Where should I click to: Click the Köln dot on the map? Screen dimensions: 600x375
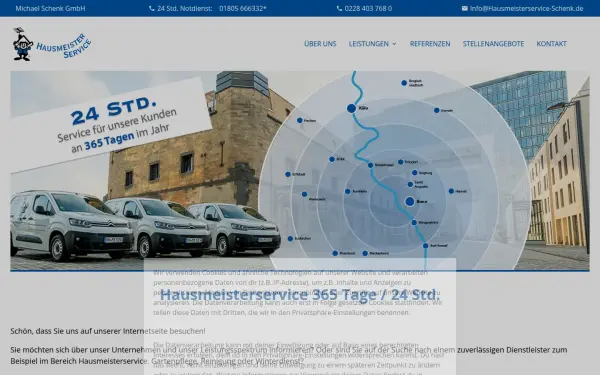click(x=351, y=108)
